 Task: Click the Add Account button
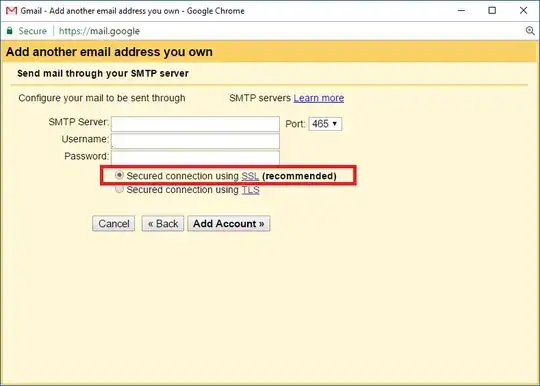click(229, 223)
